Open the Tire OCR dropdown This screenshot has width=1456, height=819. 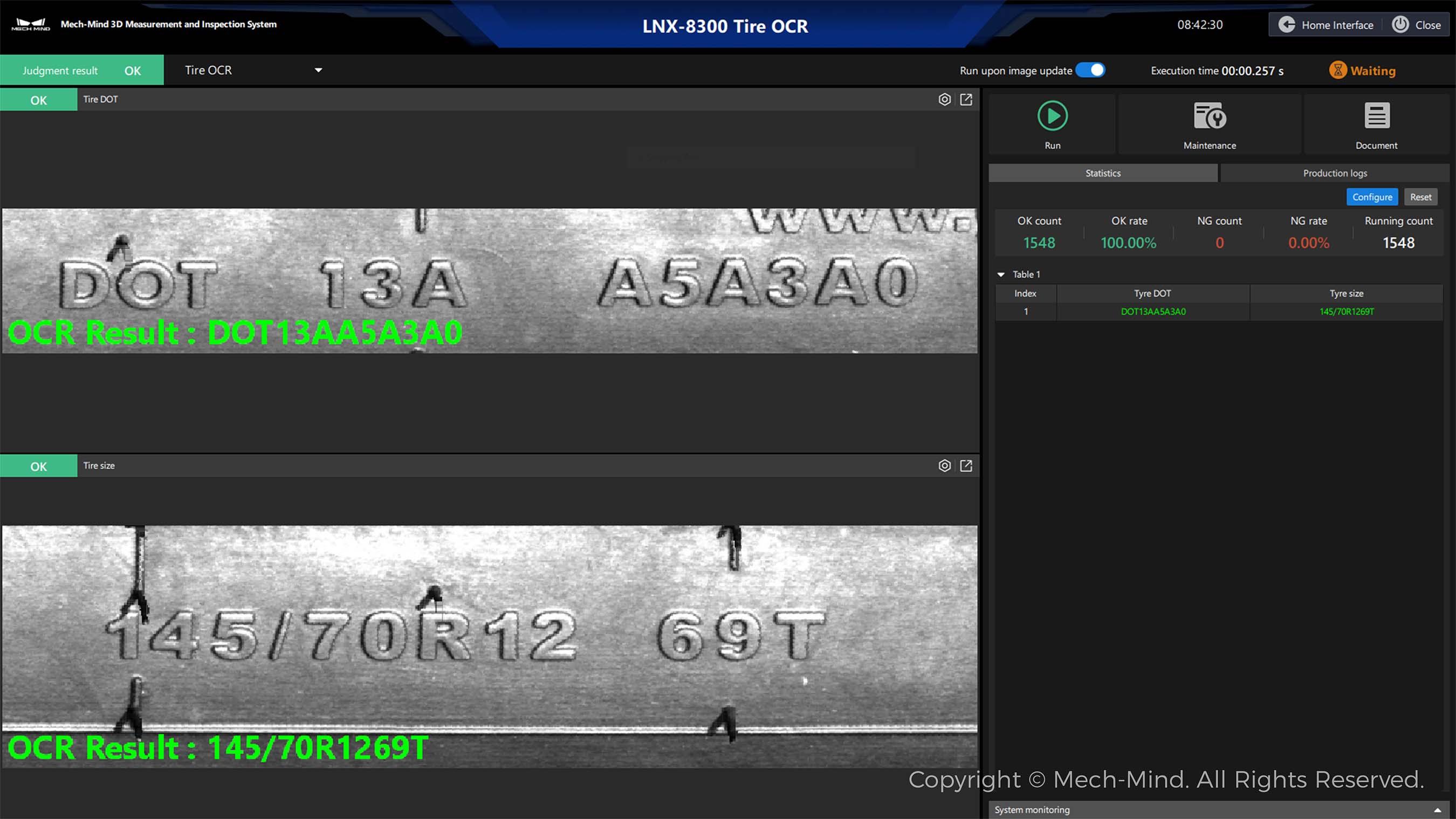(x=318, y=70)
